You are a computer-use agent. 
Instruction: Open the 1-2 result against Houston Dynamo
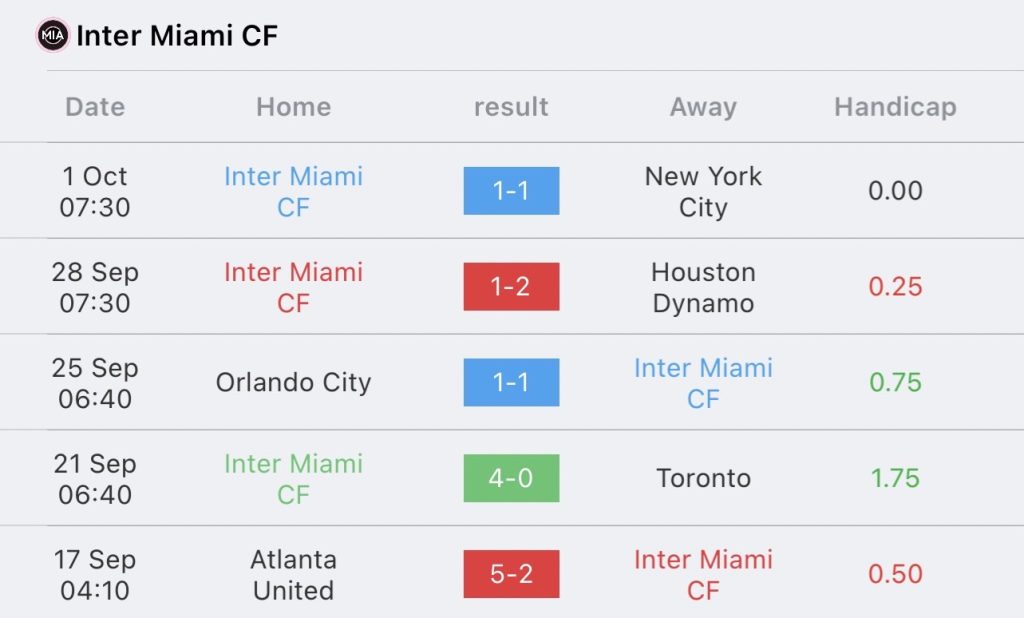click(511, 286)
